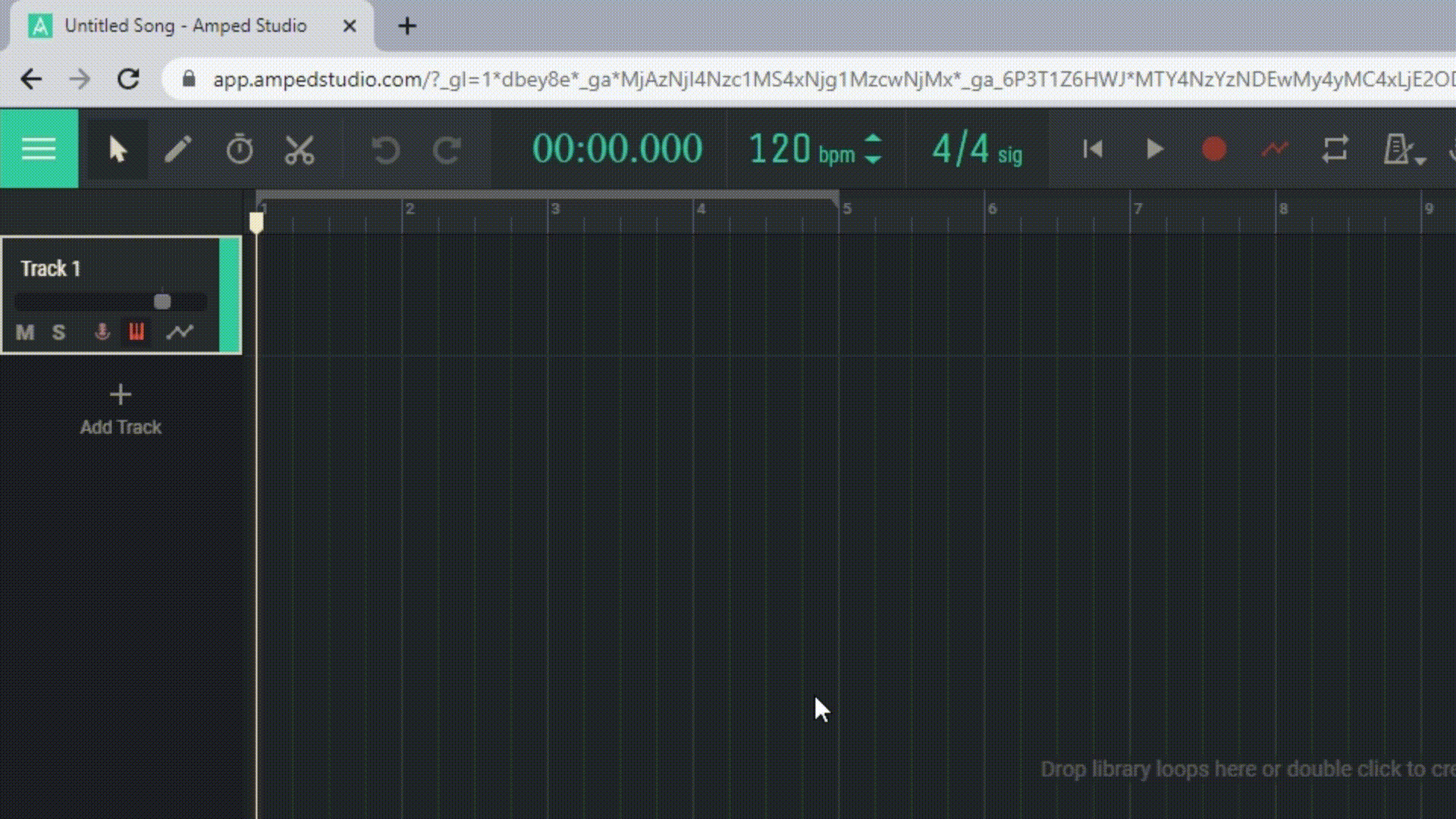Open the main hamburger menu
Screen dimensions: 1456x819
click(39, 149)
